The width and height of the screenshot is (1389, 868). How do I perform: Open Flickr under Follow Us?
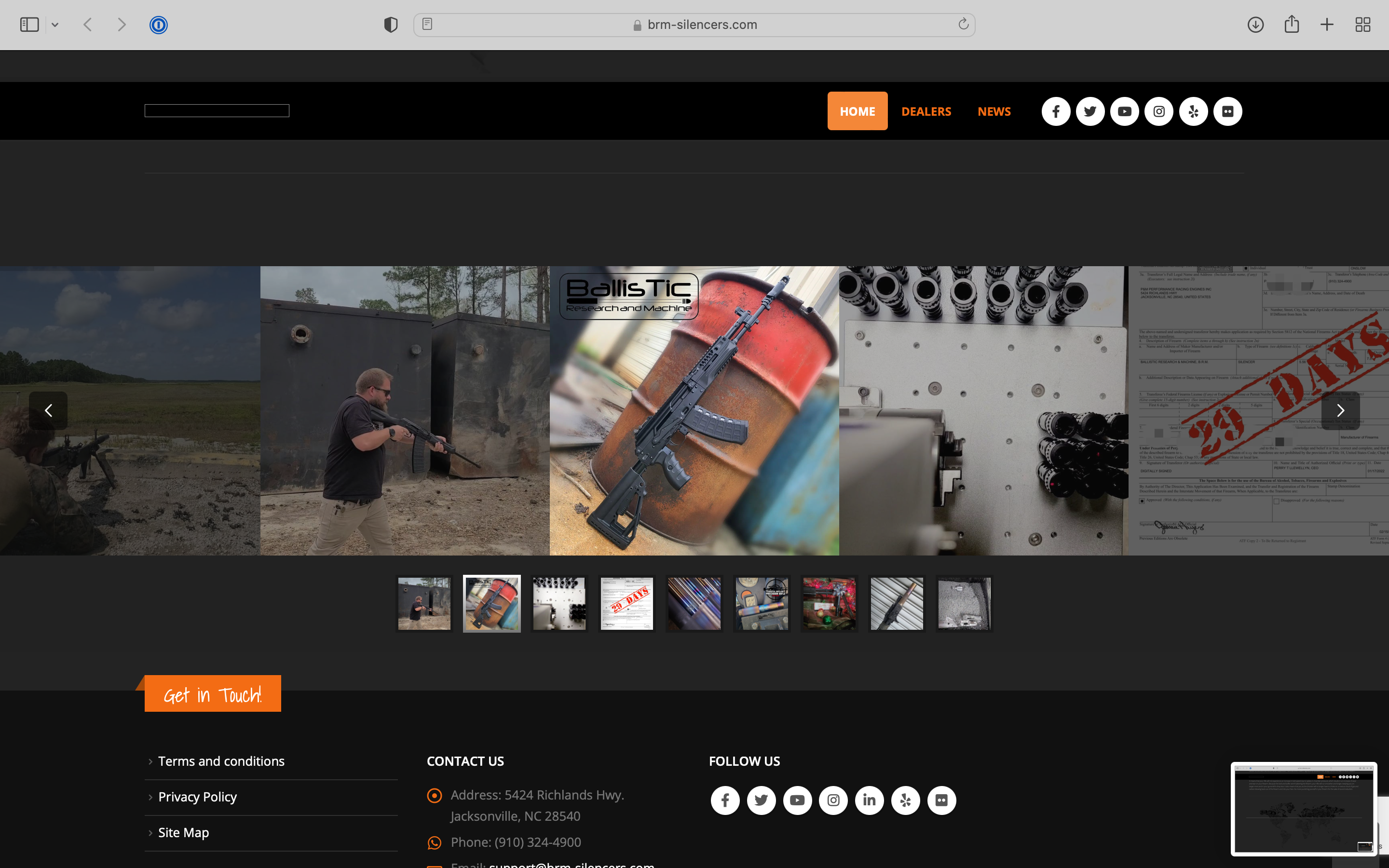(942, 800)
